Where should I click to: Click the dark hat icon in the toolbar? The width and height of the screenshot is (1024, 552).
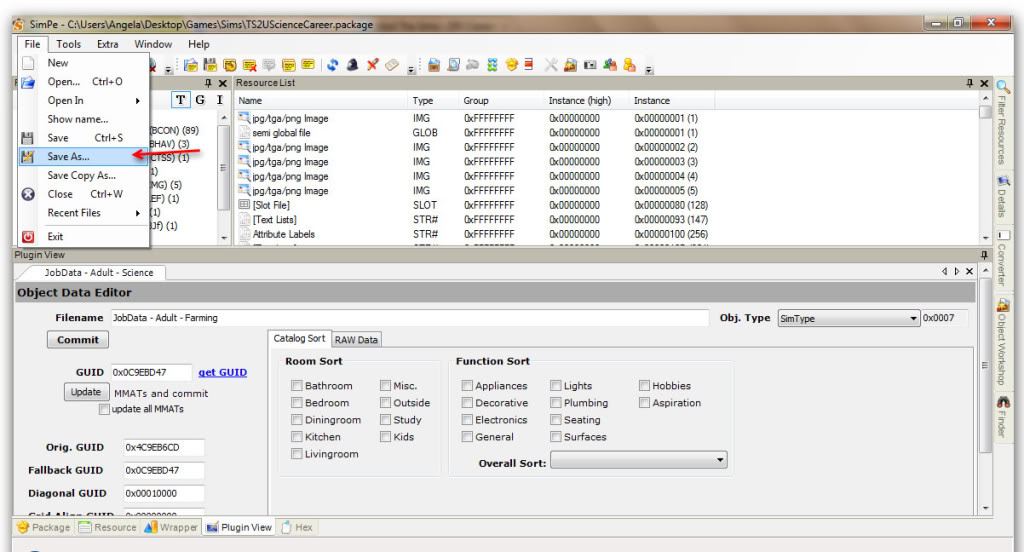[352, 65]
